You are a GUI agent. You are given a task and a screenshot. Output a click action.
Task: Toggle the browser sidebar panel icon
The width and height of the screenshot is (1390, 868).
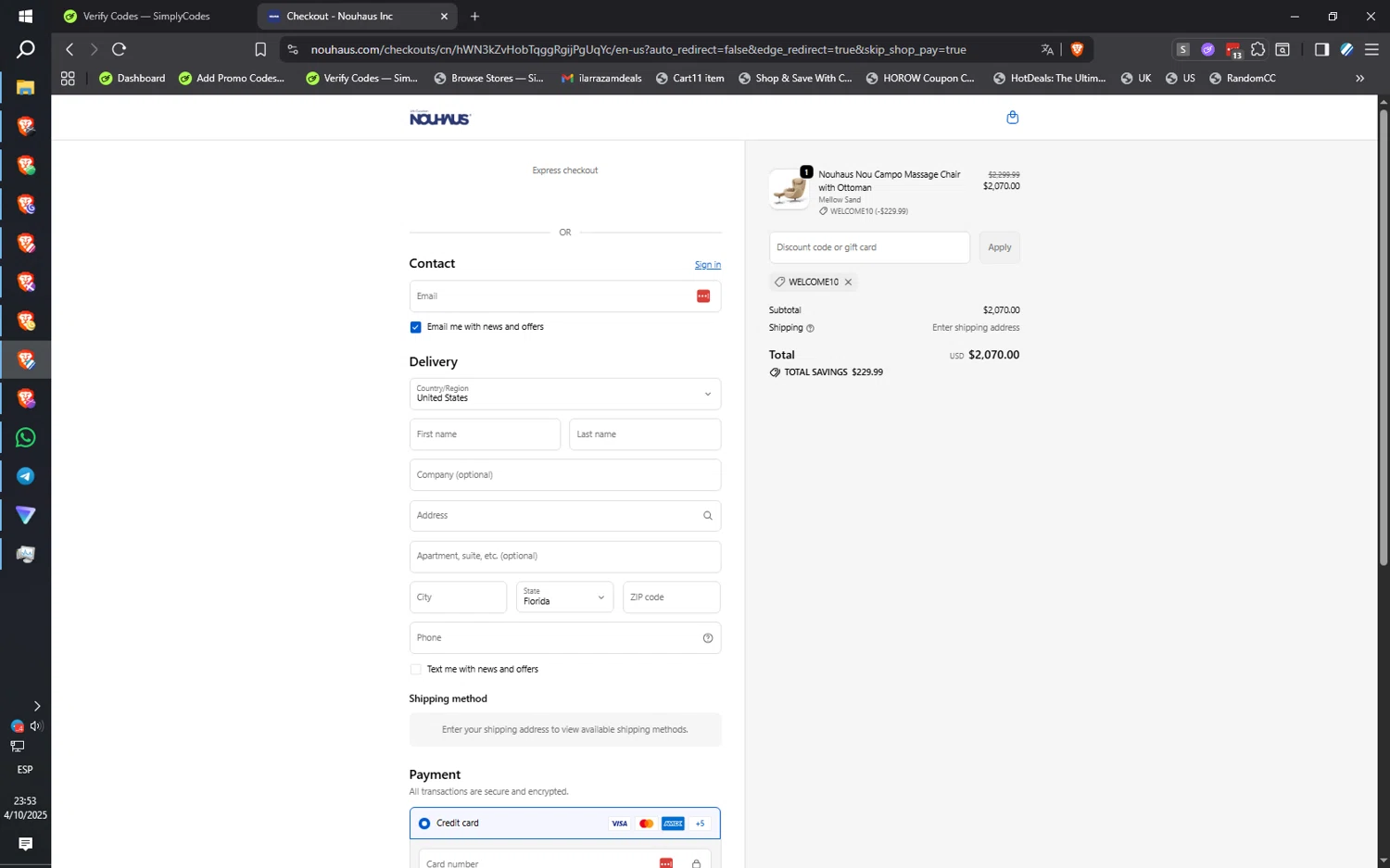click(x=1321, y=49)
